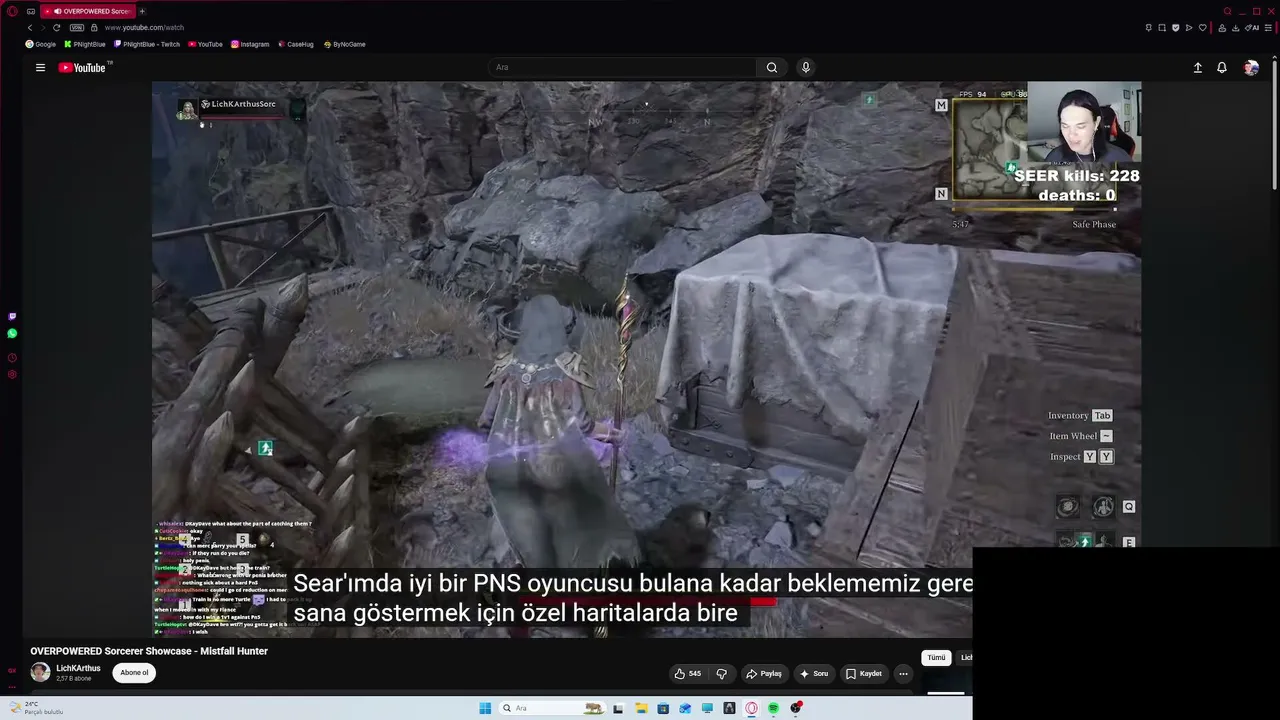Open the Opera easy setup icon
The width and height of the screenshot is (1280, 720).
pos(1267,28)
